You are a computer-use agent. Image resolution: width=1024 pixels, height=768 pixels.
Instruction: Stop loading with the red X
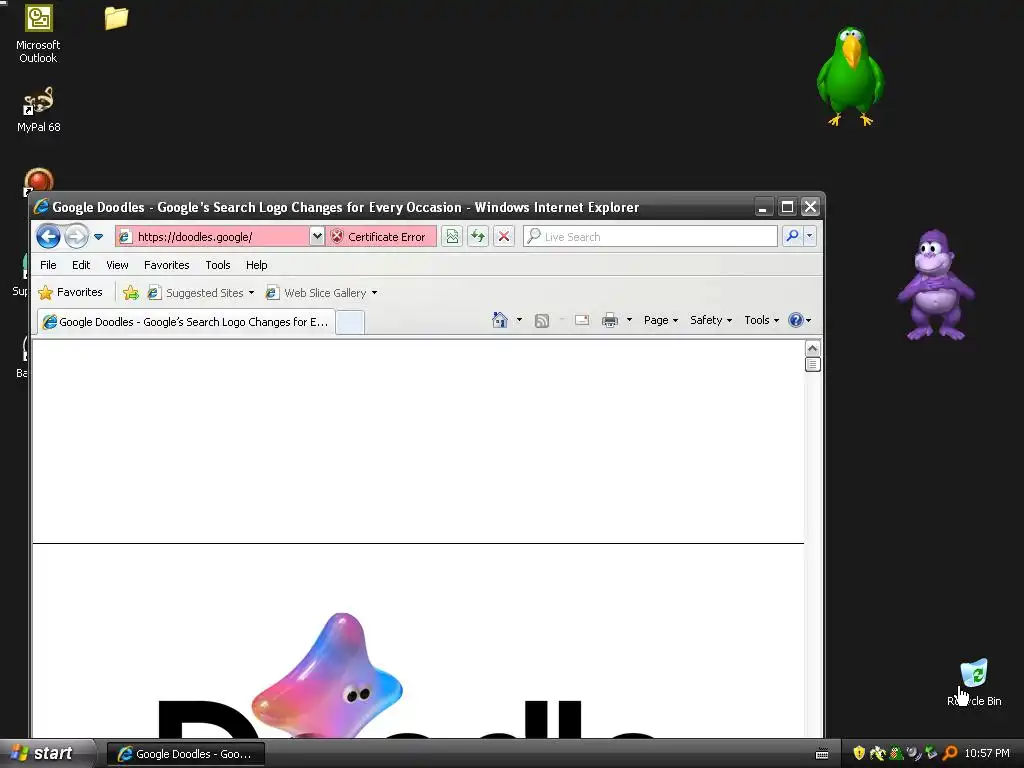pos(504,236)
